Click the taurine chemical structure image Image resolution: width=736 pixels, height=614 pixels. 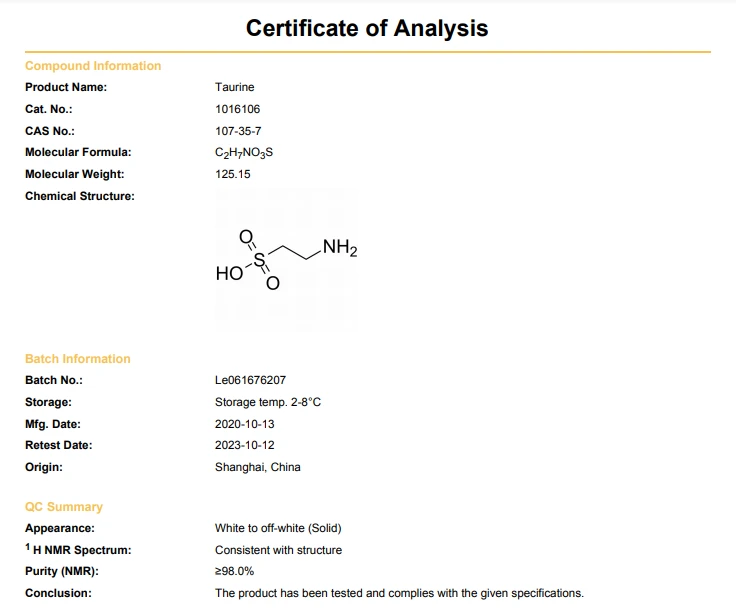coord(286,260)
